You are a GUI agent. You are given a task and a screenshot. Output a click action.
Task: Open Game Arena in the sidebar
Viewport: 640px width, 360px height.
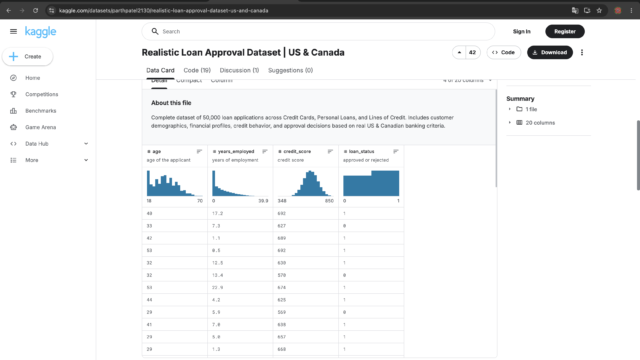(41, 127)
